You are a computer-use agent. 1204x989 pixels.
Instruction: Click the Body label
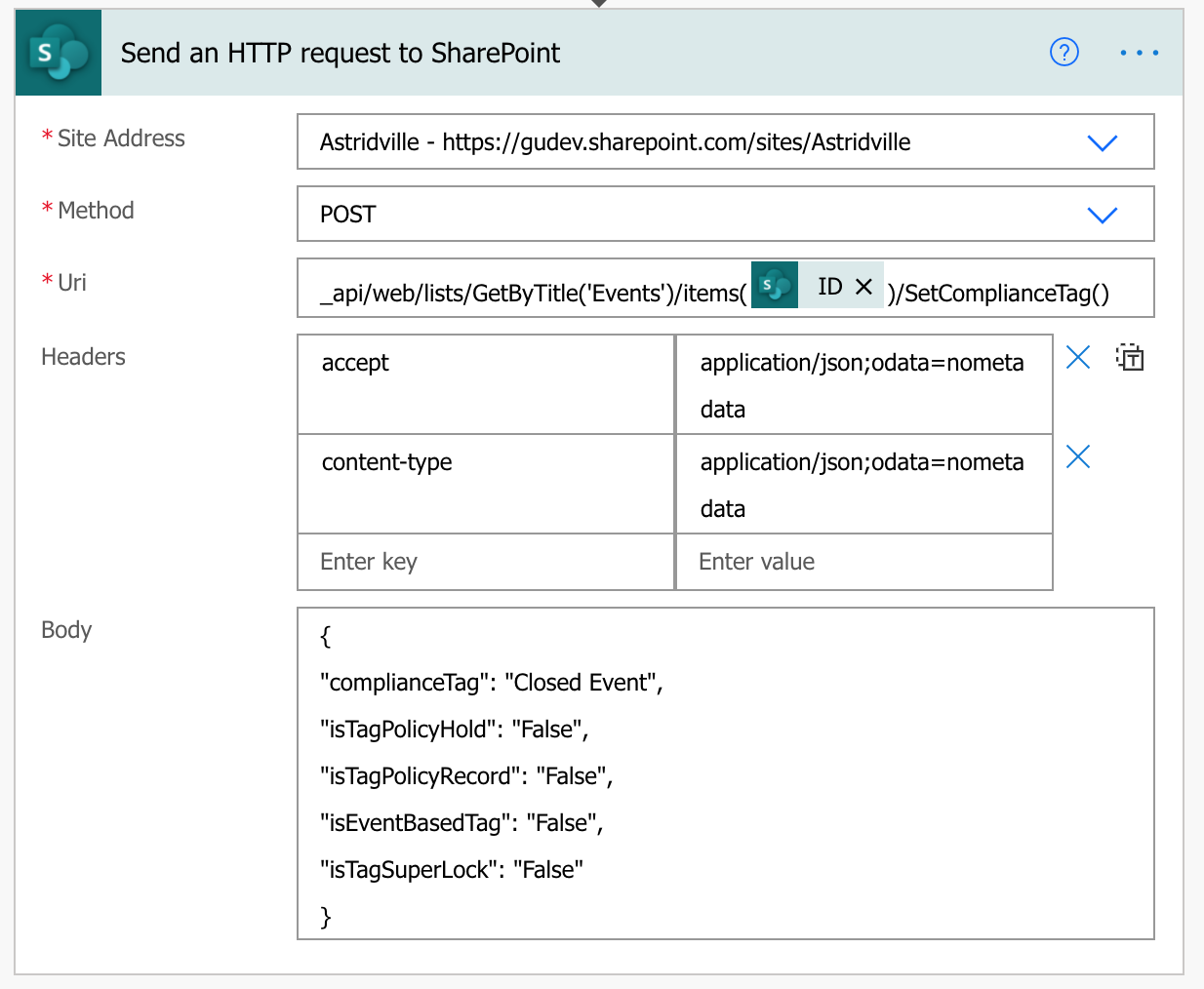tap(66, 630)
